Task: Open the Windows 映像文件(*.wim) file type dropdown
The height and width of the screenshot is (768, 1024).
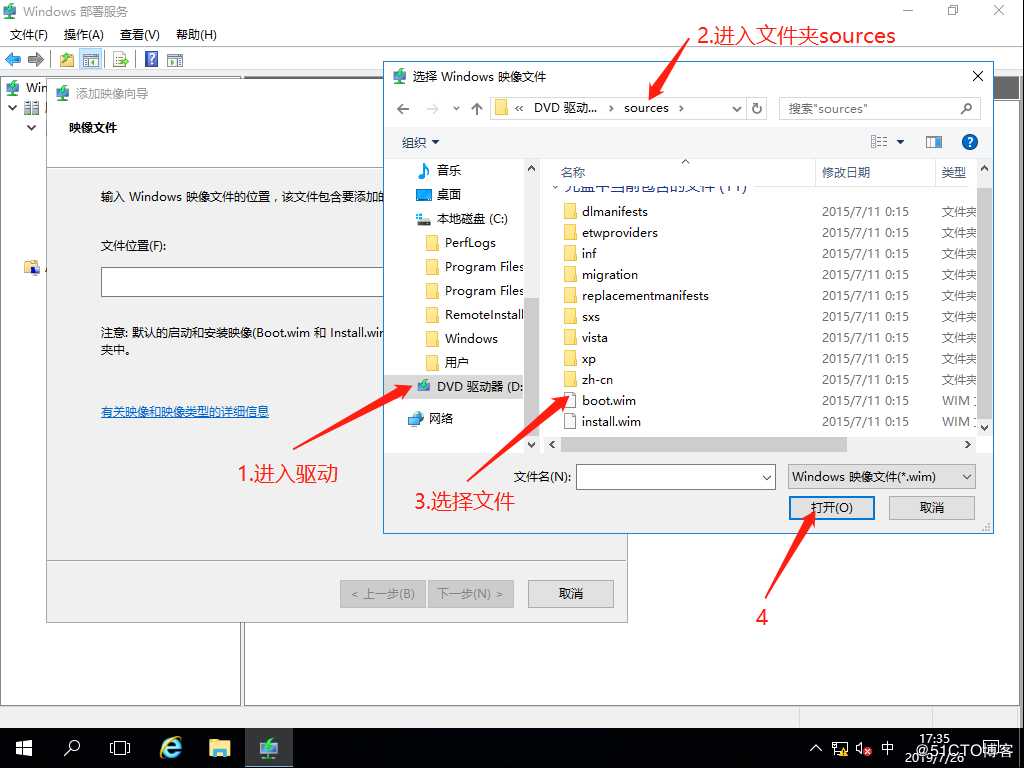Action: pyautogui.click(x=882, y=477)
